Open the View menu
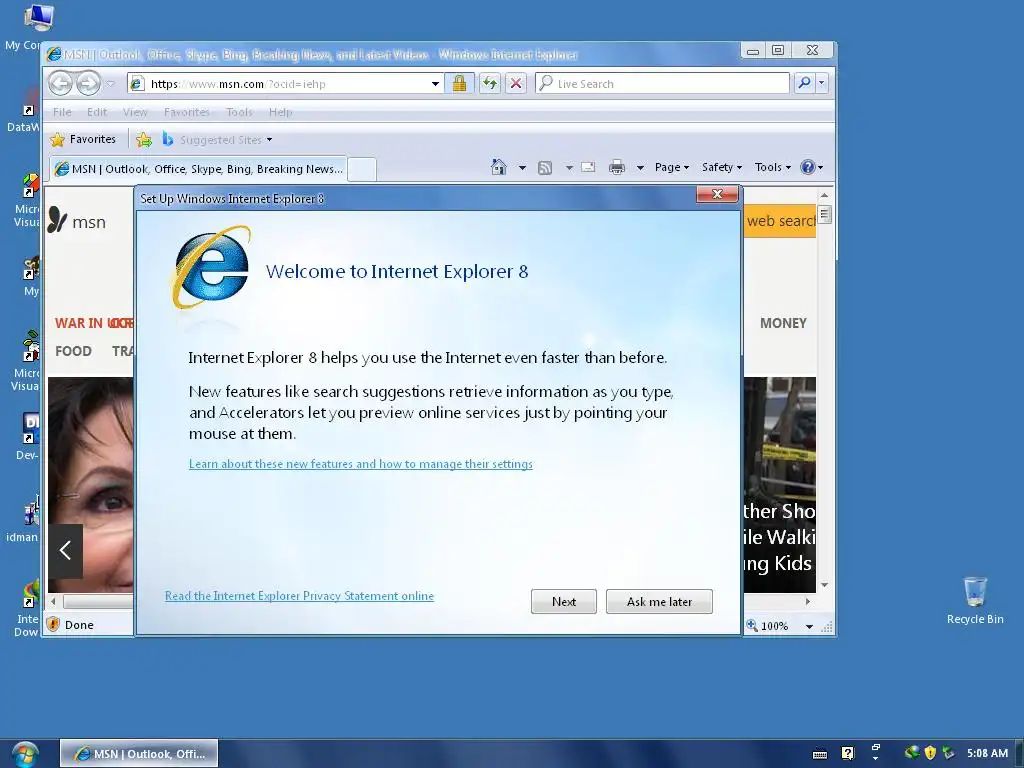1024x768 pixels. click(135, 112)
